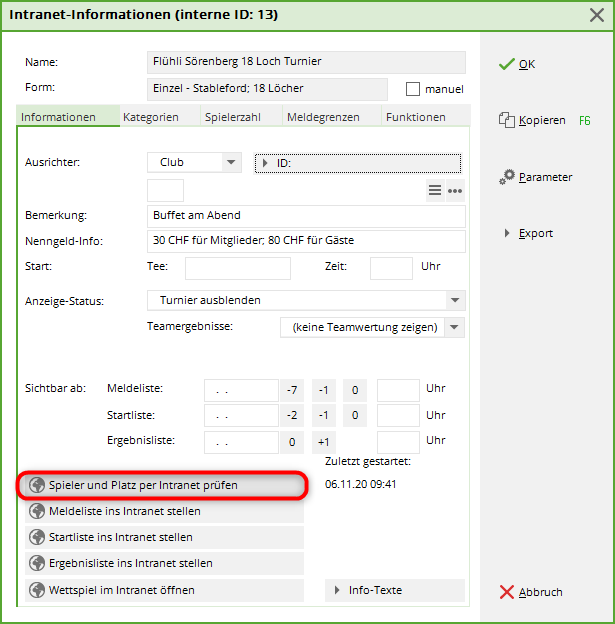This screenshot has width=615, height=624.
Task: Click the Startliste 0 days button
Action: coord(355,415)
